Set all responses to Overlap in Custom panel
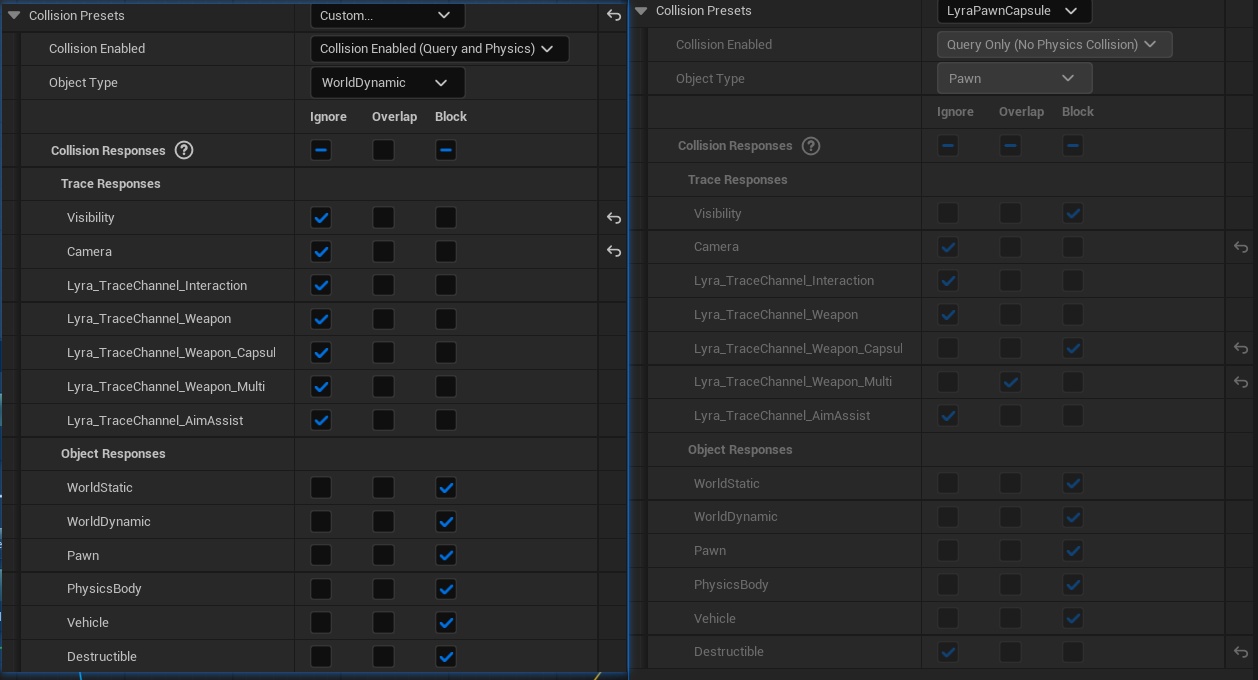1258x680 pixels. point(383,150)
